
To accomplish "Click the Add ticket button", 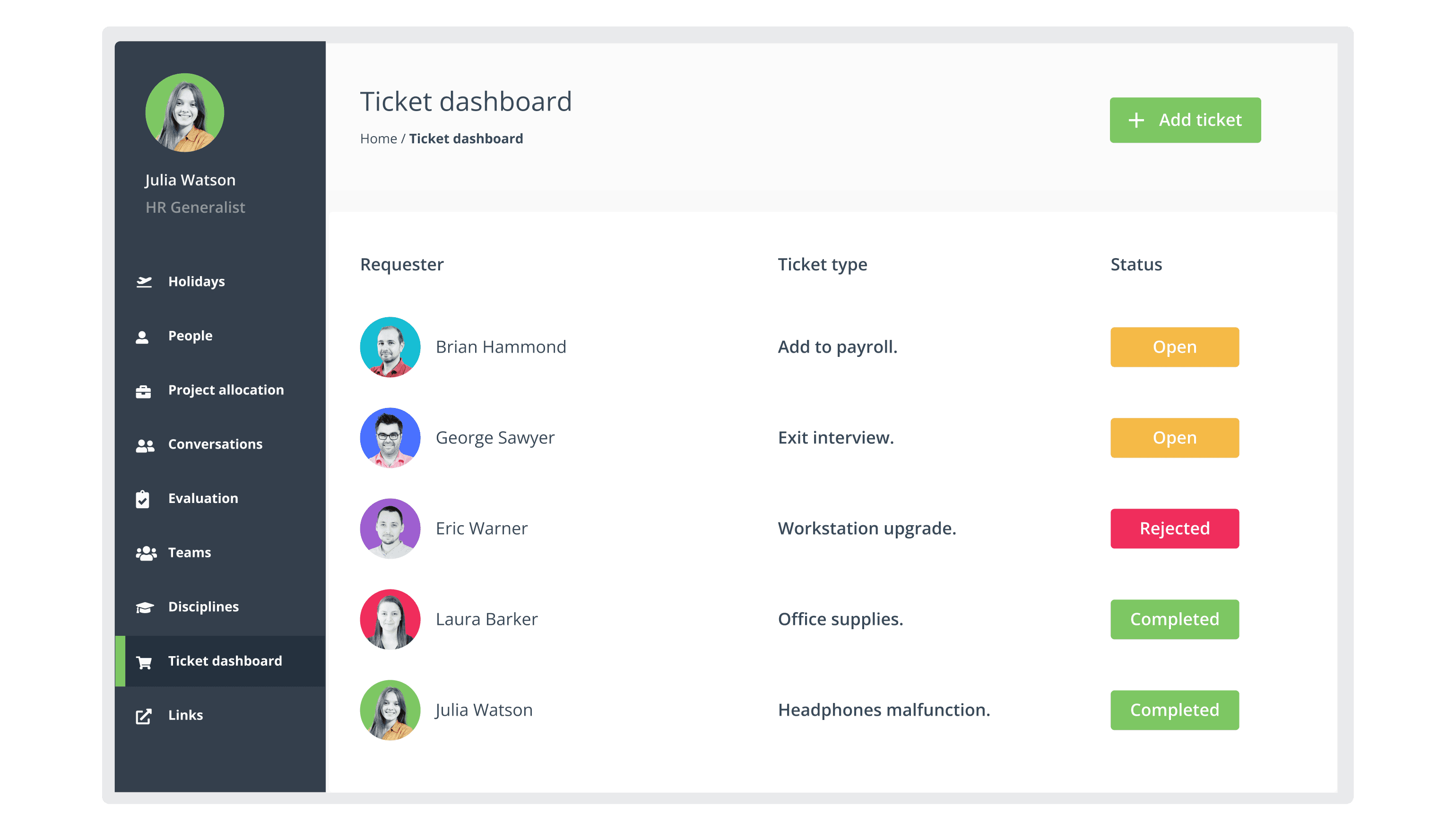I will pyautogui.click(x=1185, y=120).
